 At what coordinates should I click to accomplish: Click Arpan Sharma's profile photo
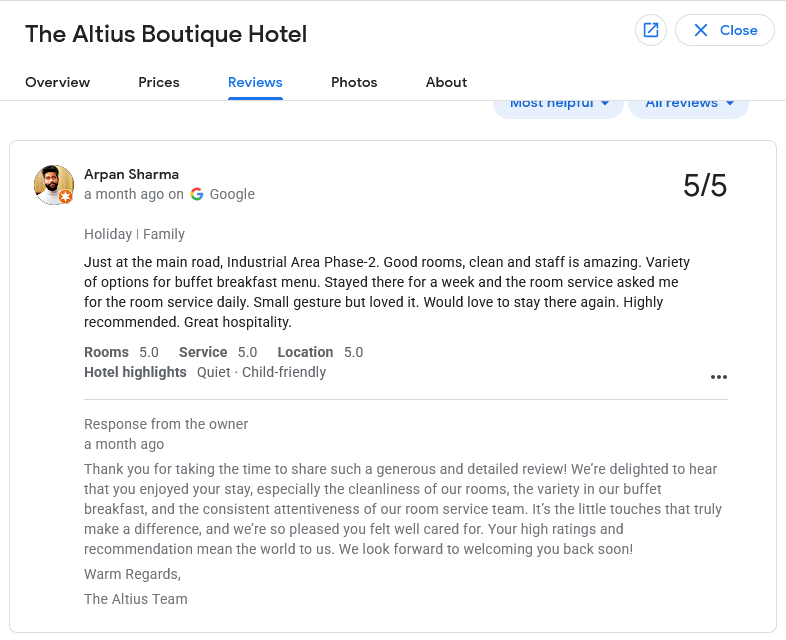click(53, 184)
